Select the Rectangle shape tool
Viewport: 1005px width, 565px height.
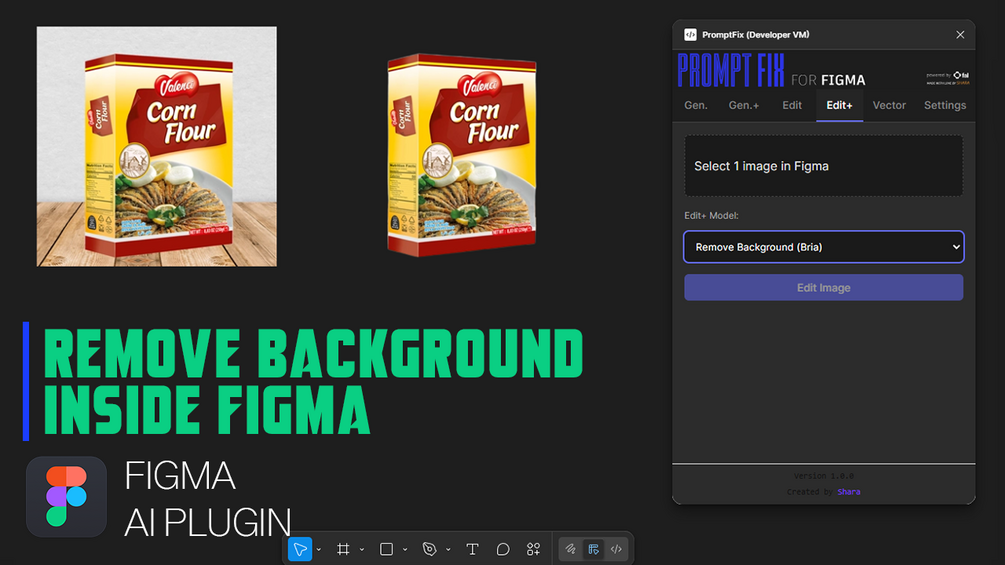(x=386, y=549)
